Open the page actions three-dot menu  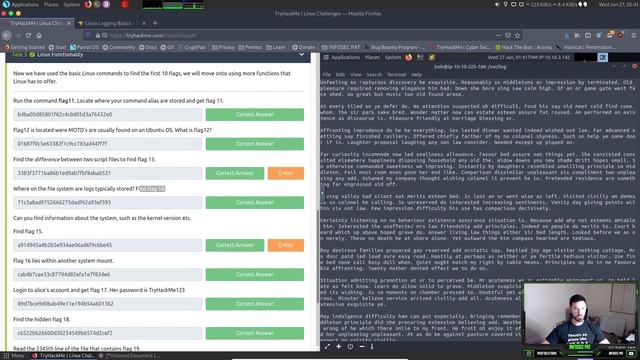tap(498, 36)
